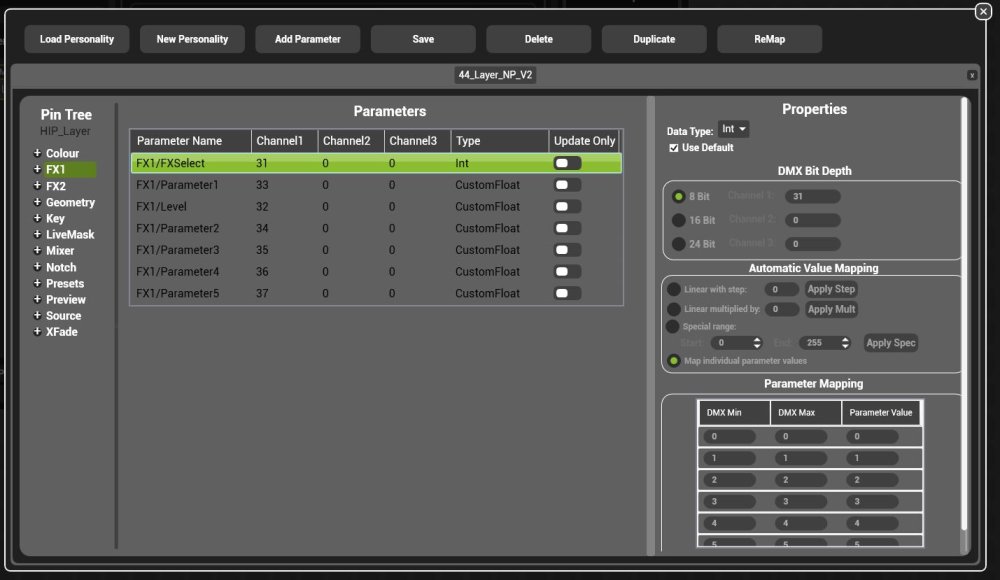This screenshot has width=1000, height=580.
Task: Click the ReMap button
Action: [x=769, y=39]
